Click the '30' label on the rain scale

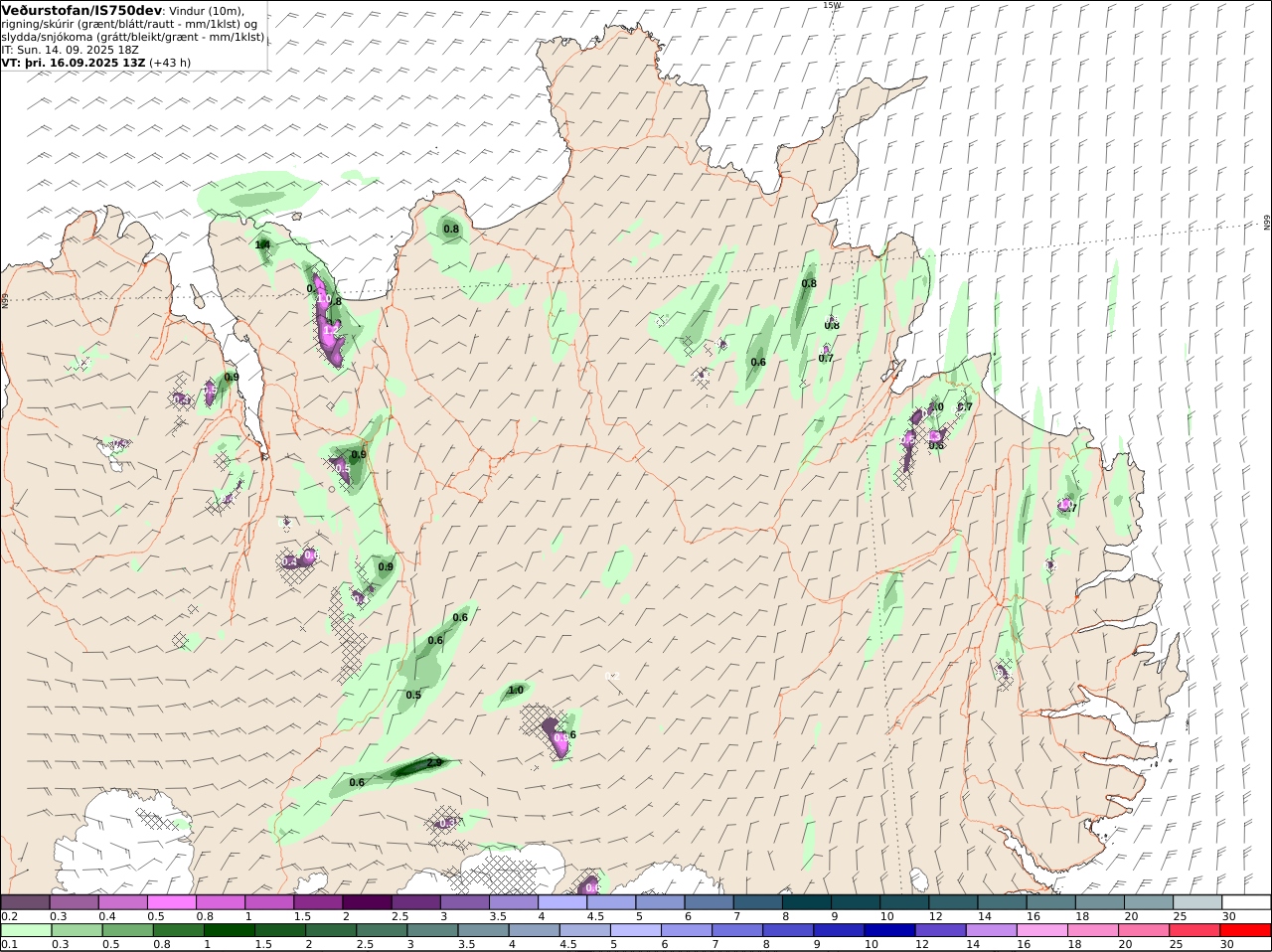click(1228, 944)
